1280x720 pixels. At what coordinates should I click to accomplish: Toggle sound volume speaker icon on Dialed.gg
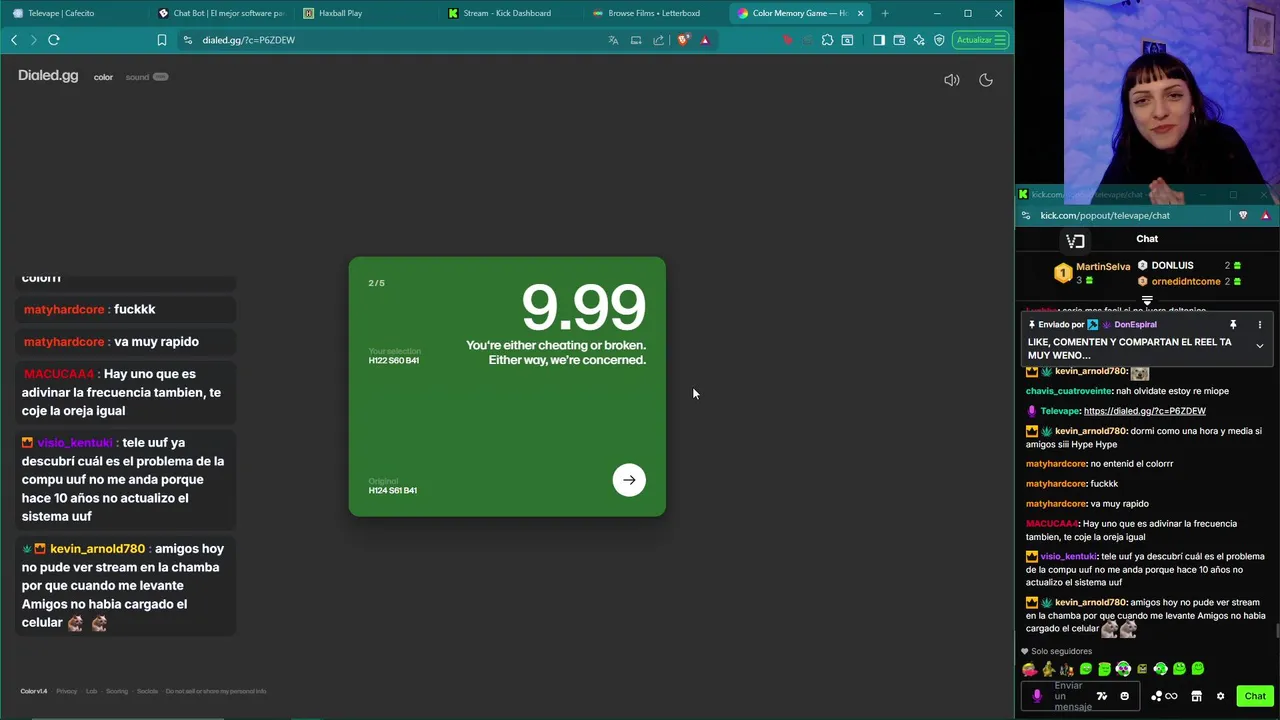click(x=952, y=80)
